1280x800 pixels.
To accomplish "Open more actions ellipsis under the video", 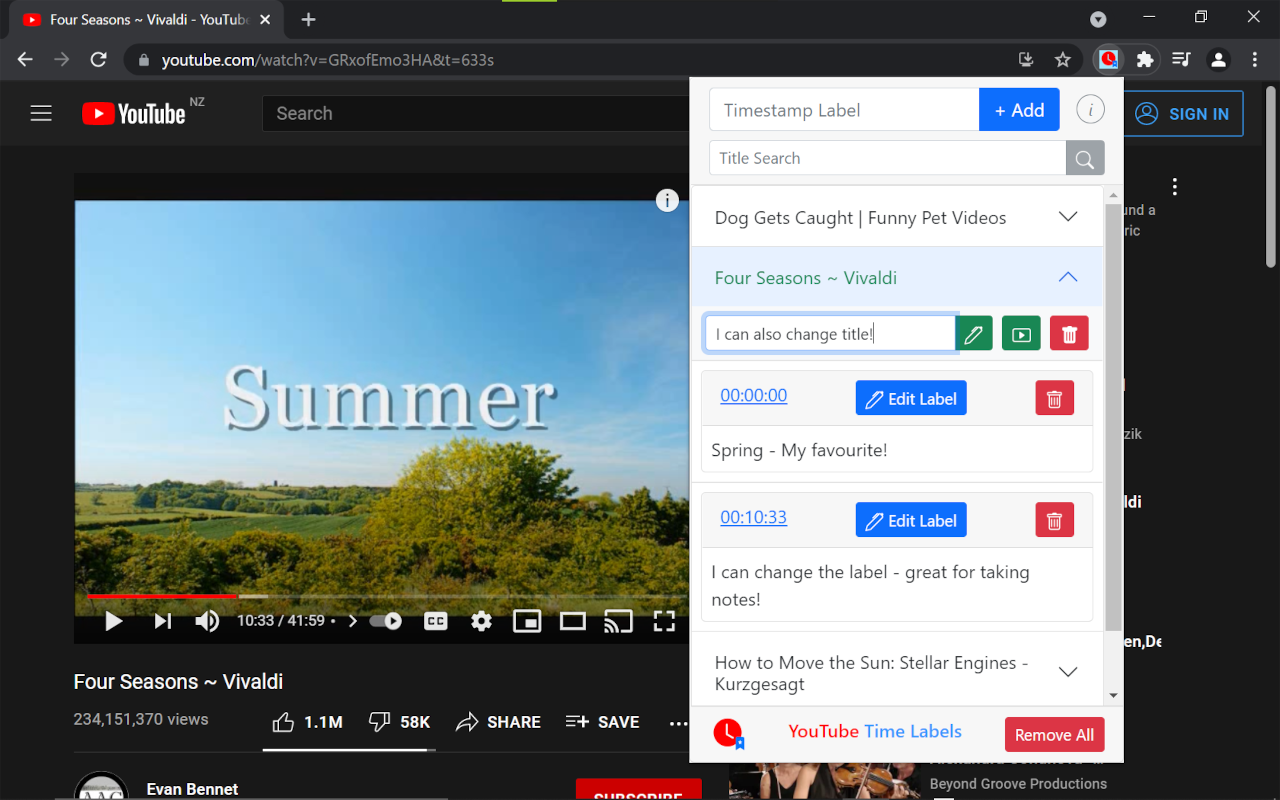I will coord(679,722).
